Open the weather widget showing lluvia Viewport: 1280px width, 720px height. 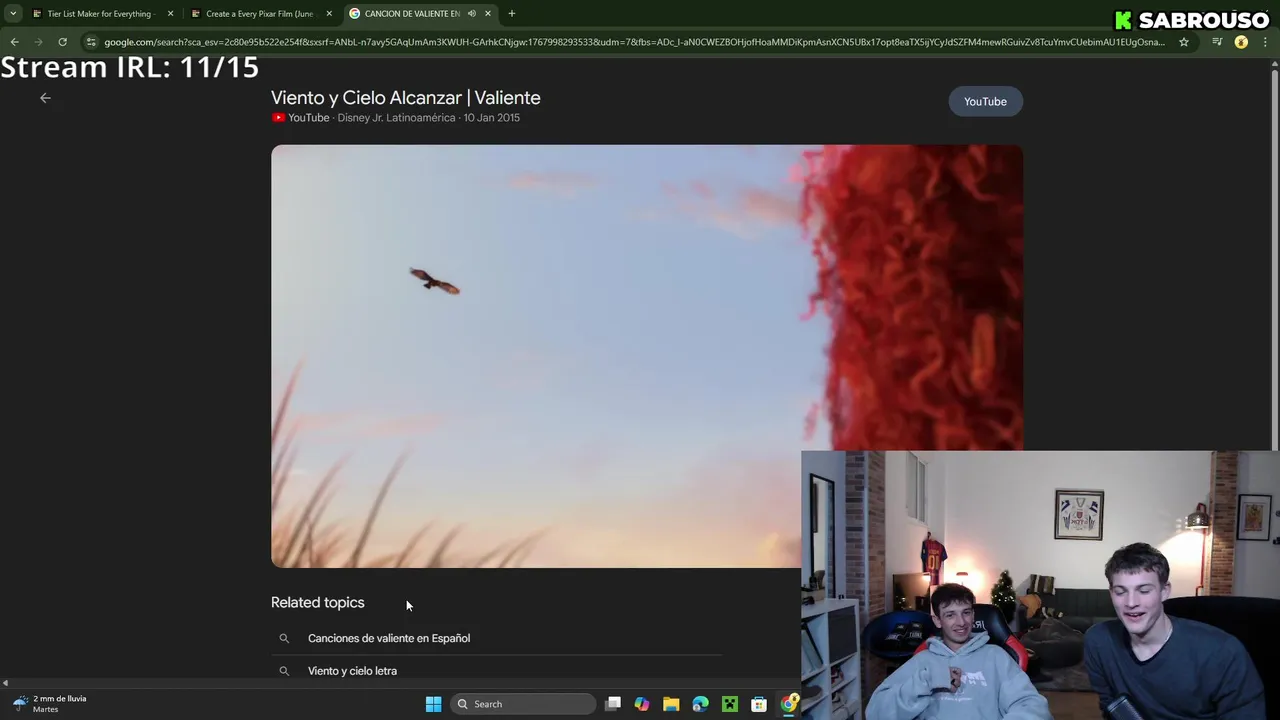pyautogui.click(x=48, y=704)
